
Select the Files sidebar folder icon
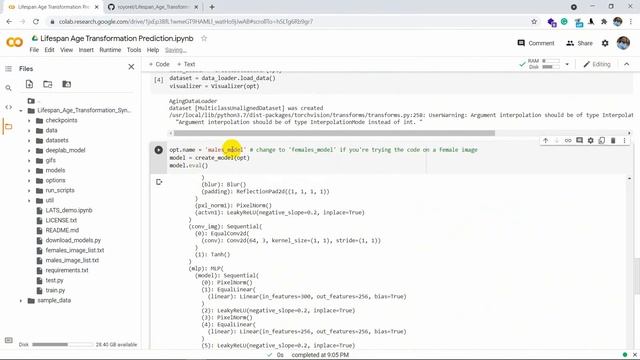pos(8,127)
